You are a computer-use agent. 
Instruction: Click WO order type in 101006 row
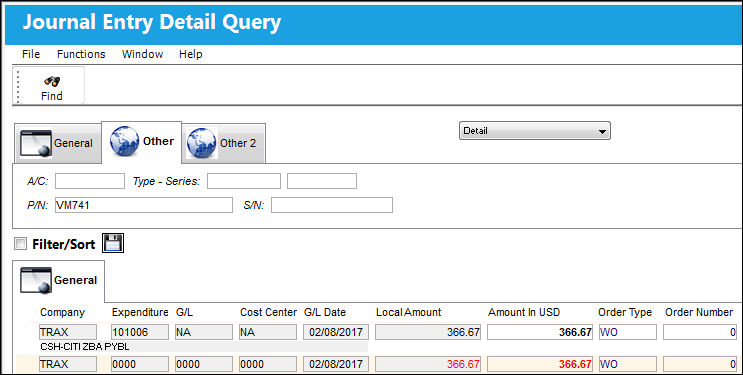tap(627, 332)
